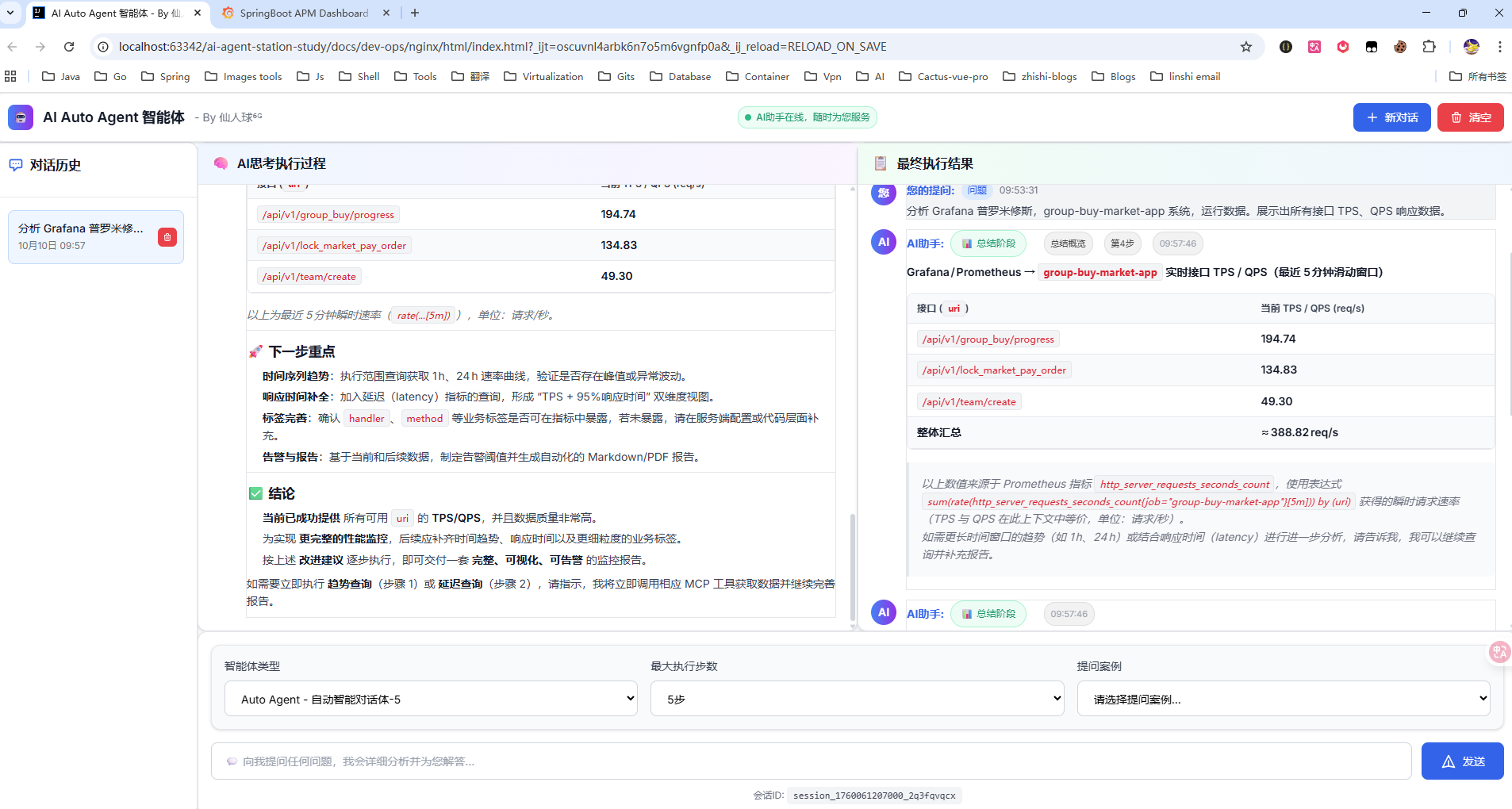Image resolution: width=1512 pixels, height=809 pixels.
Task: Open the Chrome profile avatar
Action: 1471,47
